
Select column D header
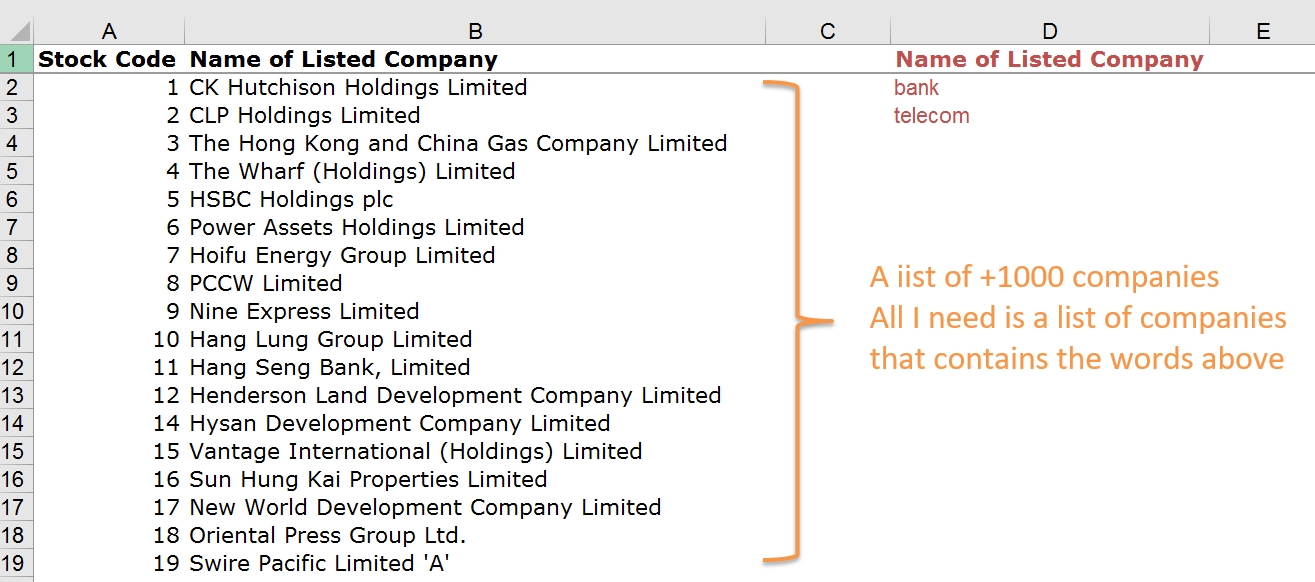1049,31
